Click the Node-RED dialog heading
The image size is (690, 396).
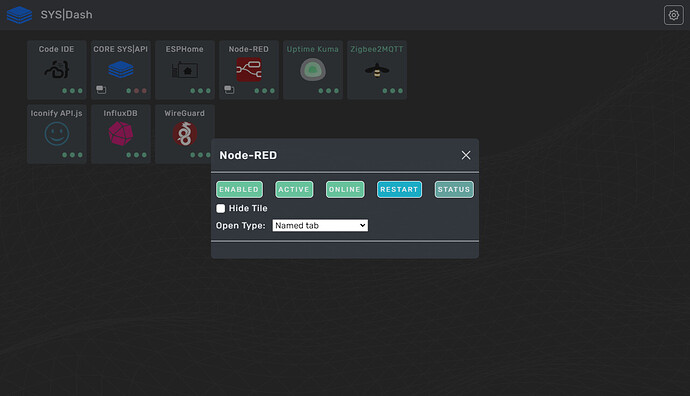pos(248,155)
